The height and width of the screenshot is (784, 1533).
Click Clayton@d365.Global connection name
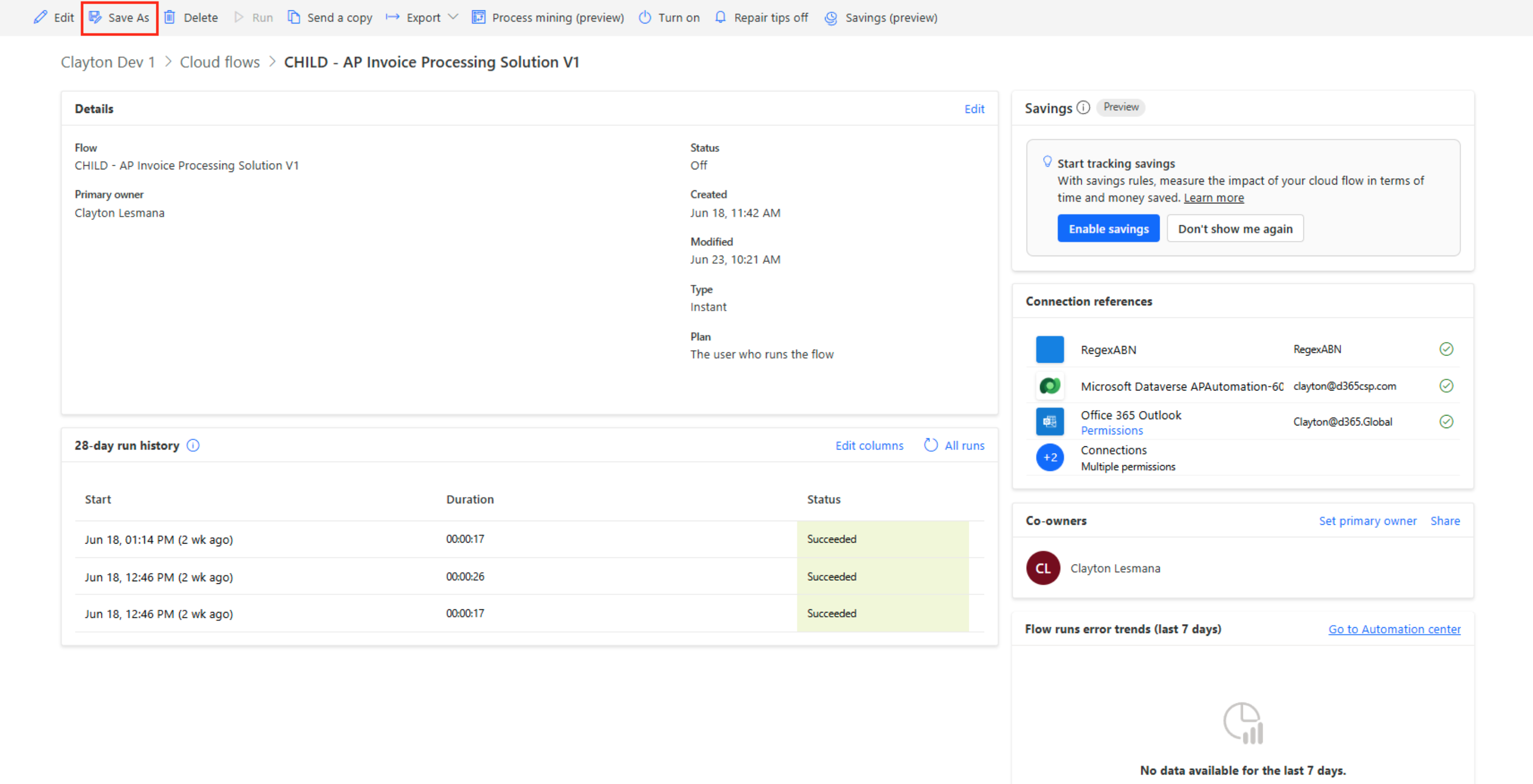pos(1342,421)
